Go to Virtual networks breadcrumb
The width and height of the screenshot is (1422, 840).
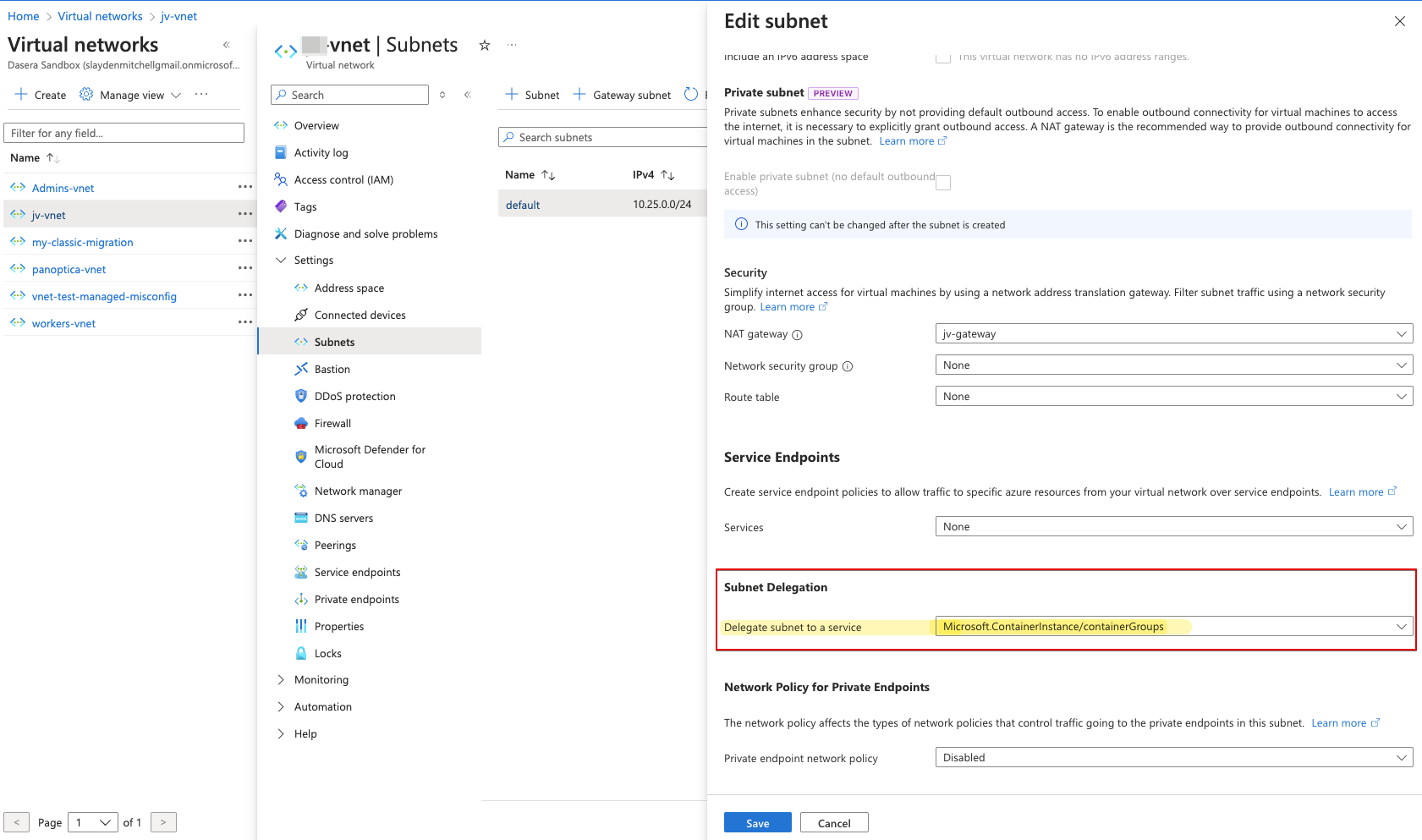[101, 16]
